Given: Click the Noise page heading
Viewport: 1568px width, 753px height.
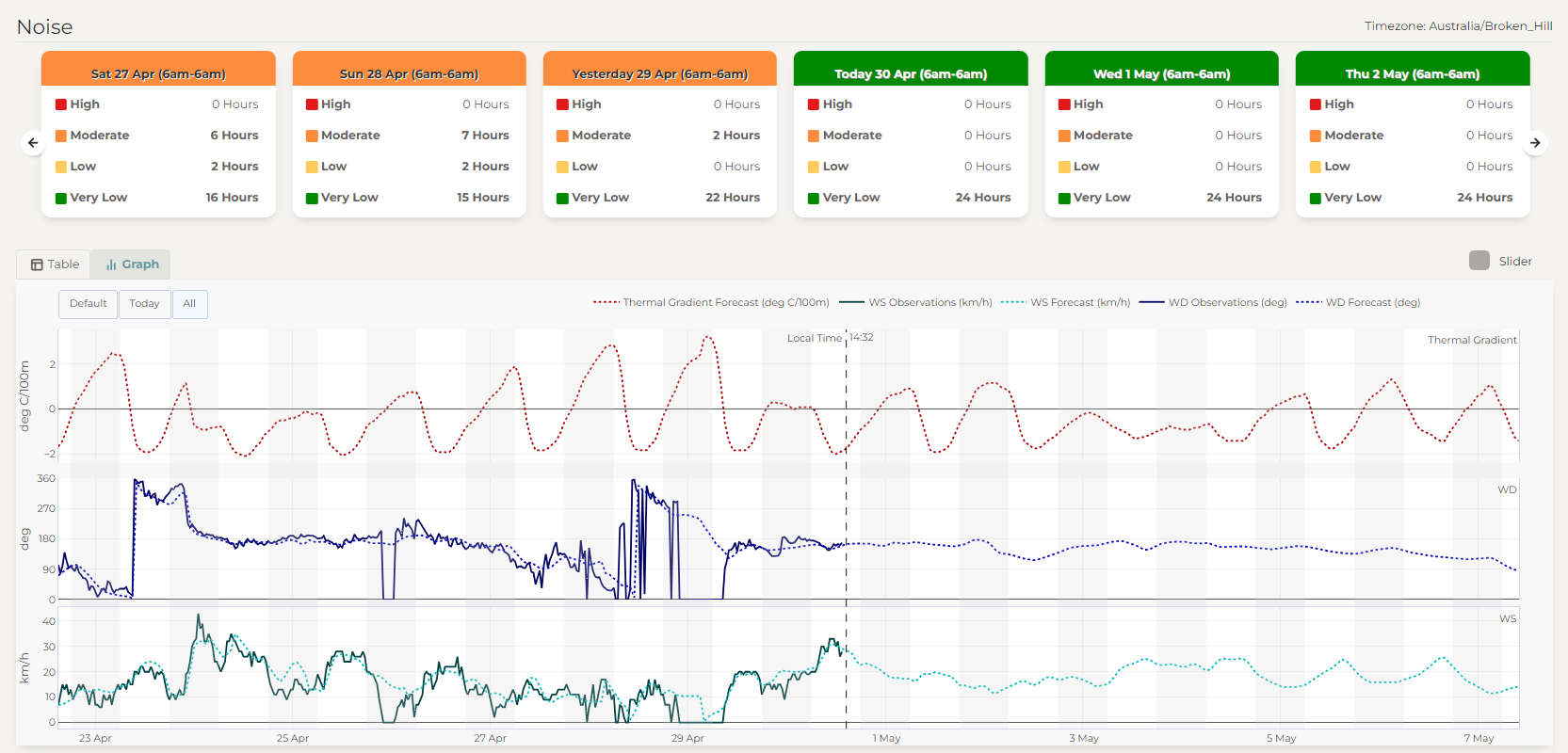Looking at the screenshot, I should (x=44, y=27).
